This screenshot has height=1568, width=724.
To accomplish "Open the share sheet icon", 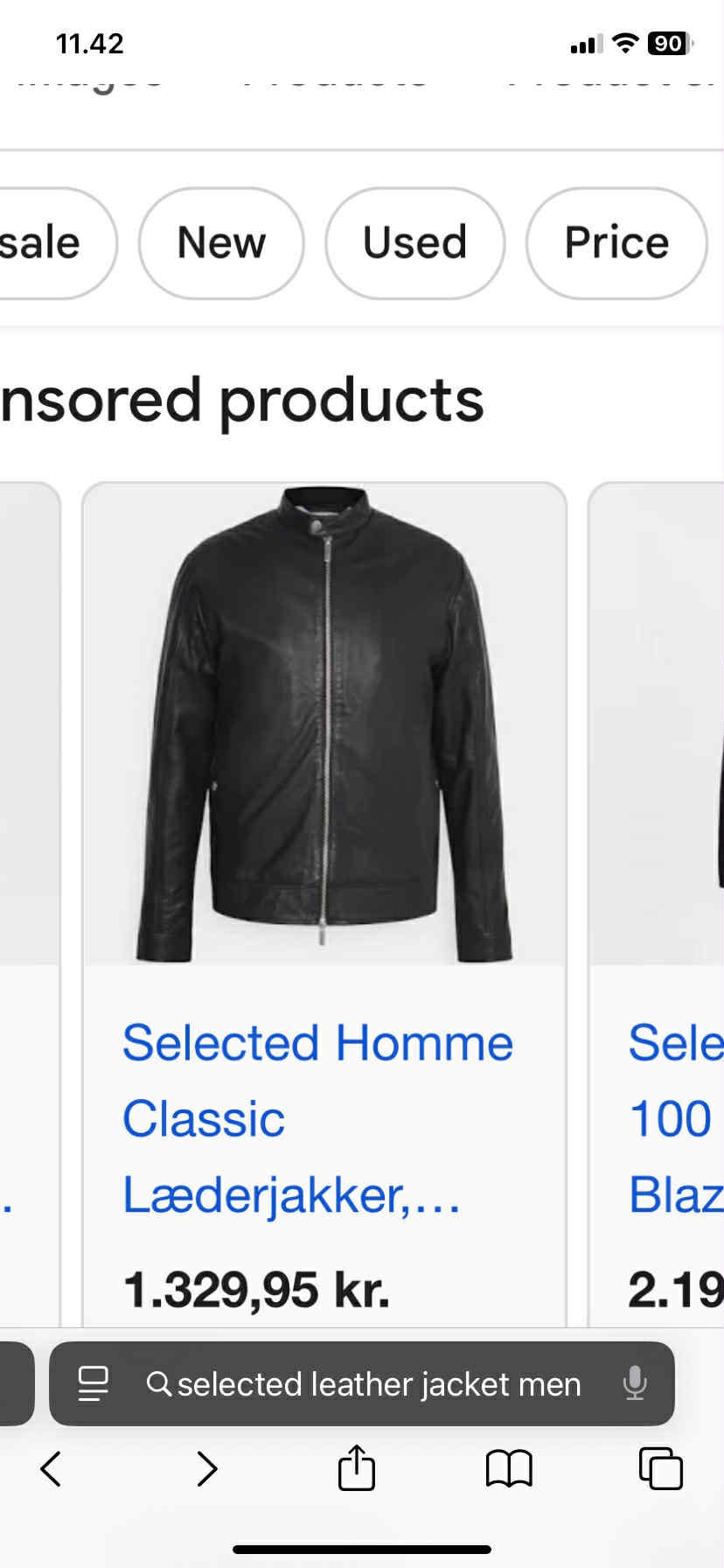I will (357, 1466).
